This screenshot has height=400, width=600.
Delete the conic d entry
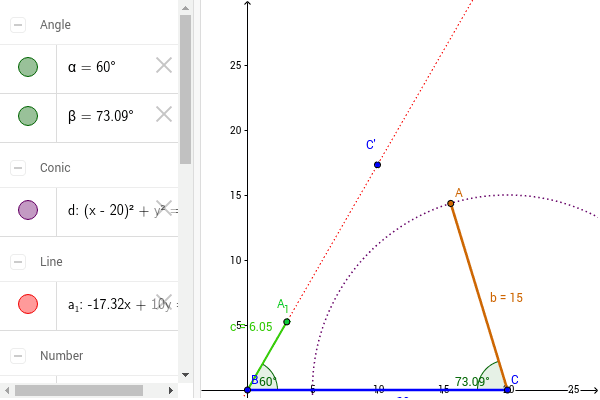point(164,208)
